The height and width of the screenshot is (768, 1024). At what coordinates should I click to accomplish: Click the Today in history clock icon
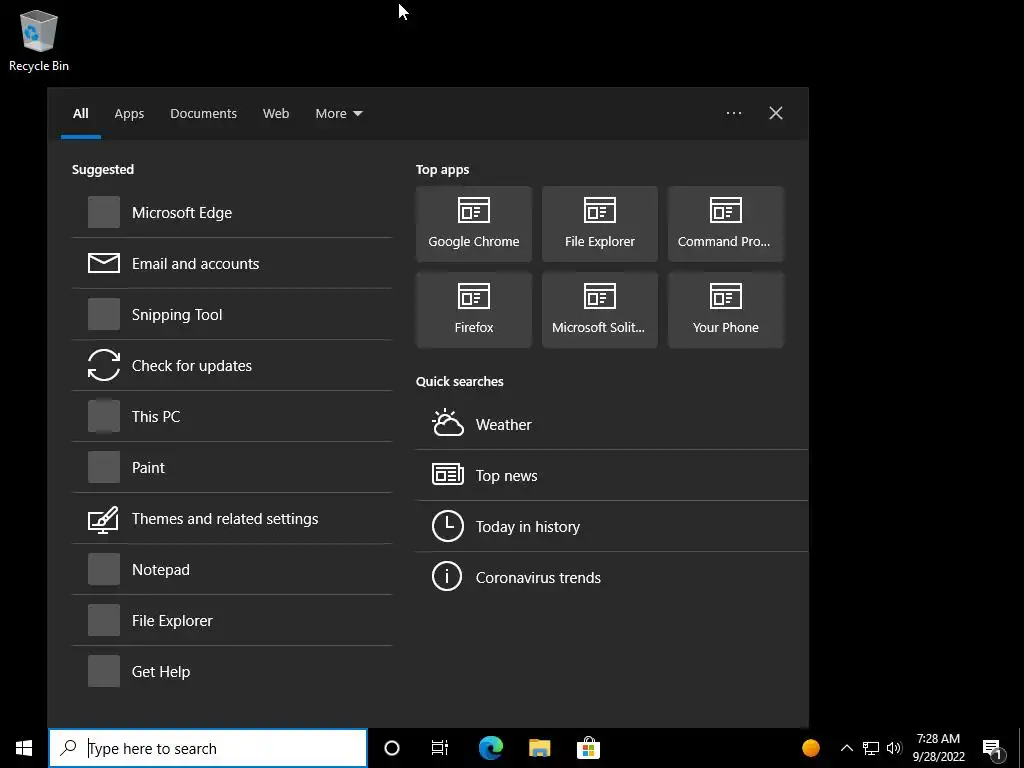447,526
